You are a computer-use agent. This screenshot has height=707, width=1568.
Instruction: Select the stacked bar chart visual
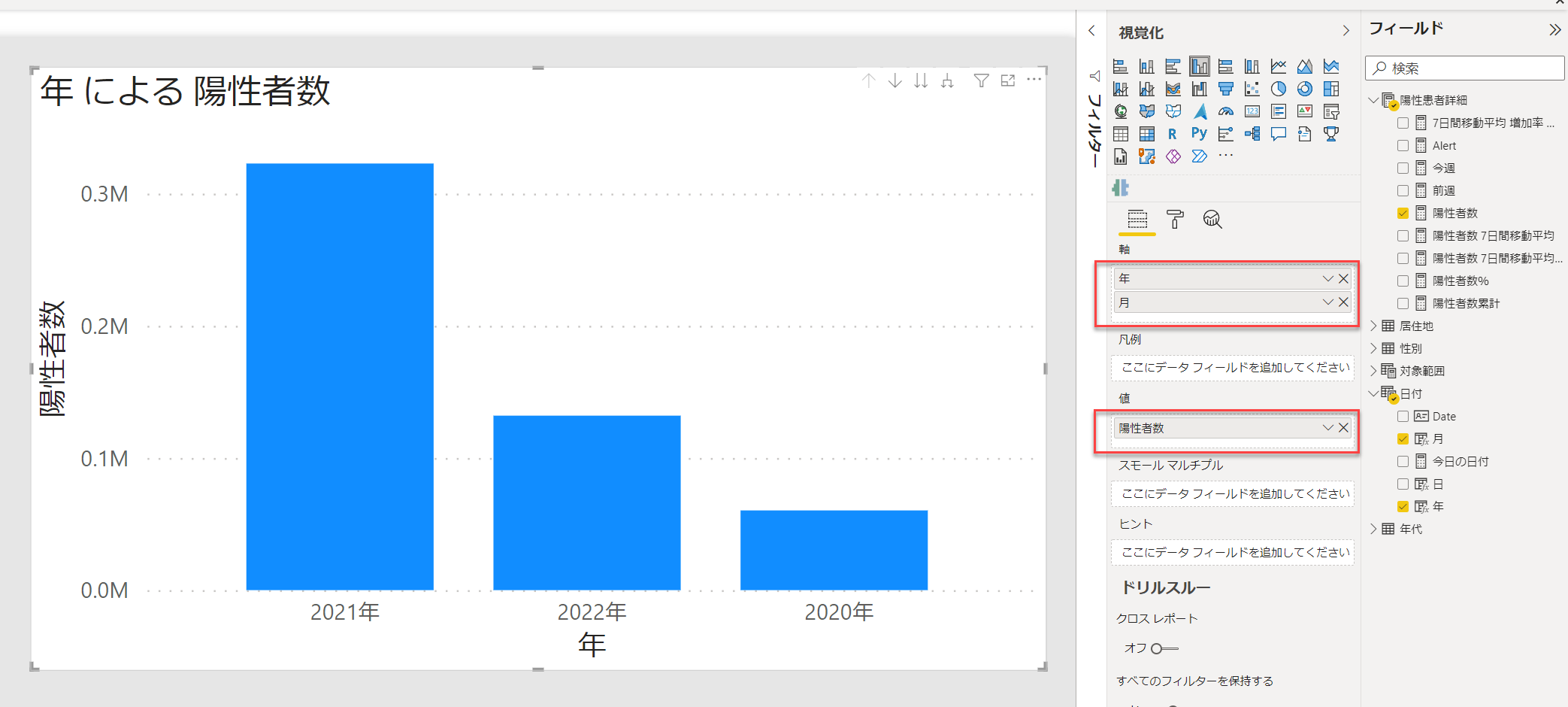pos(1120,66)
